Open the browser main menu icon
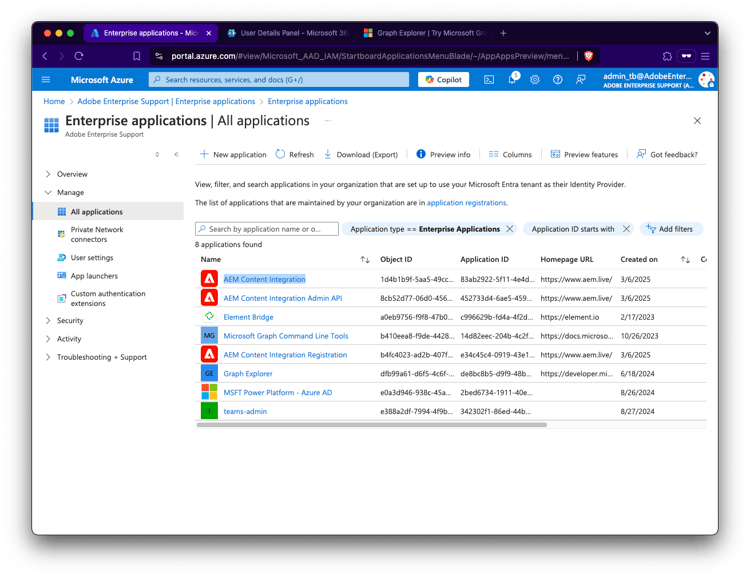The width and height of the screenshot is (750, 577). tap(705, 56)
